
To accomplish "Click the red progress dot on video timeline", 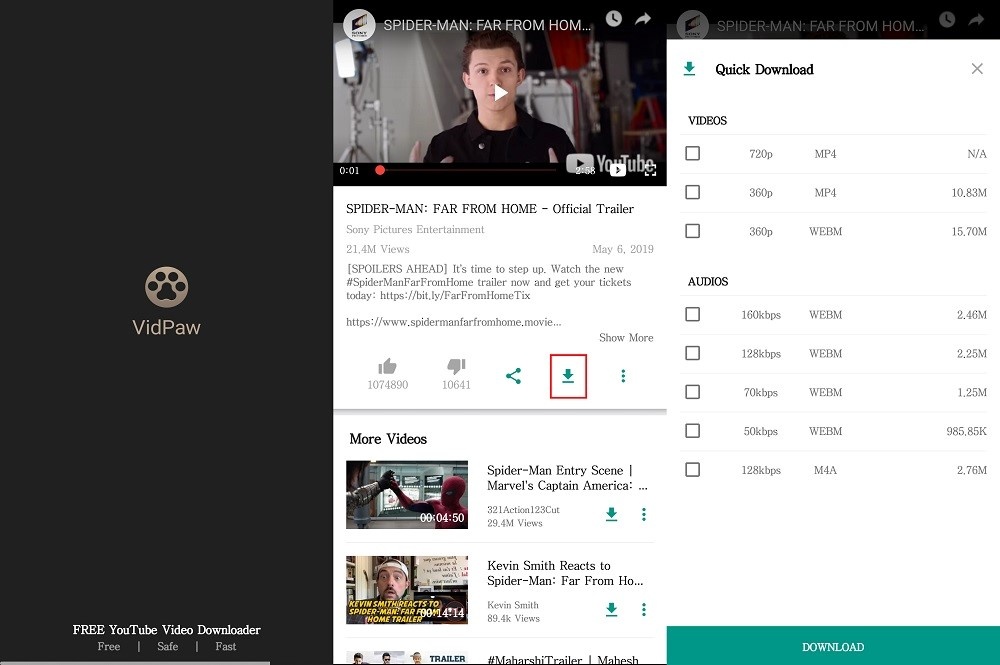I will point(380,170).
